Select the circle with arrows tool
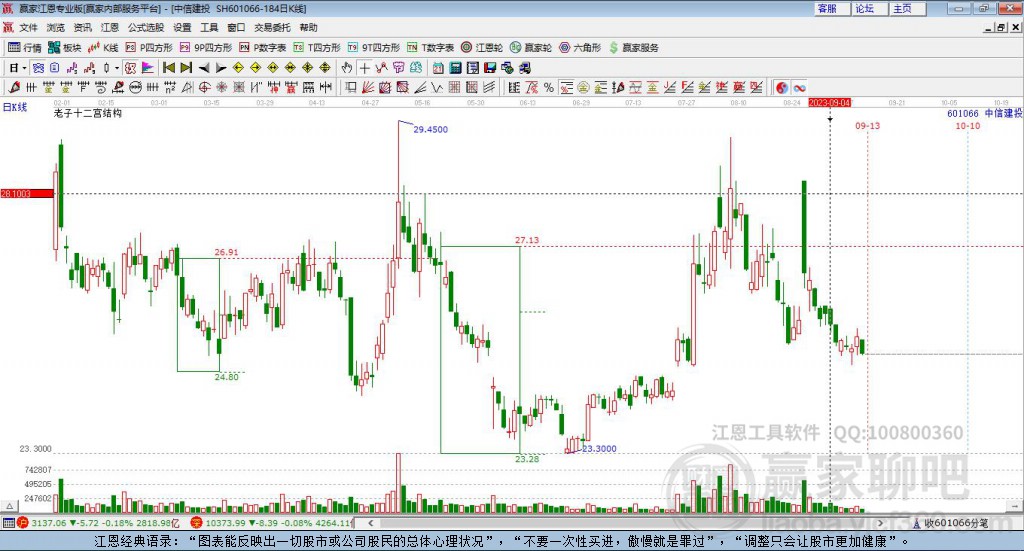The height and width of the screenshot is (551, 1024). [x=135, y=87]
